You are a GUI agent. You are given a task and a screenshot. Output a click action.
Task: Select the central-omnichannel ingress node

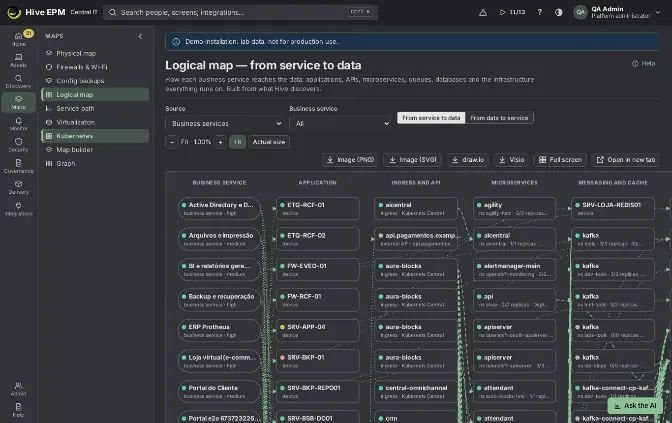(416, 391)
